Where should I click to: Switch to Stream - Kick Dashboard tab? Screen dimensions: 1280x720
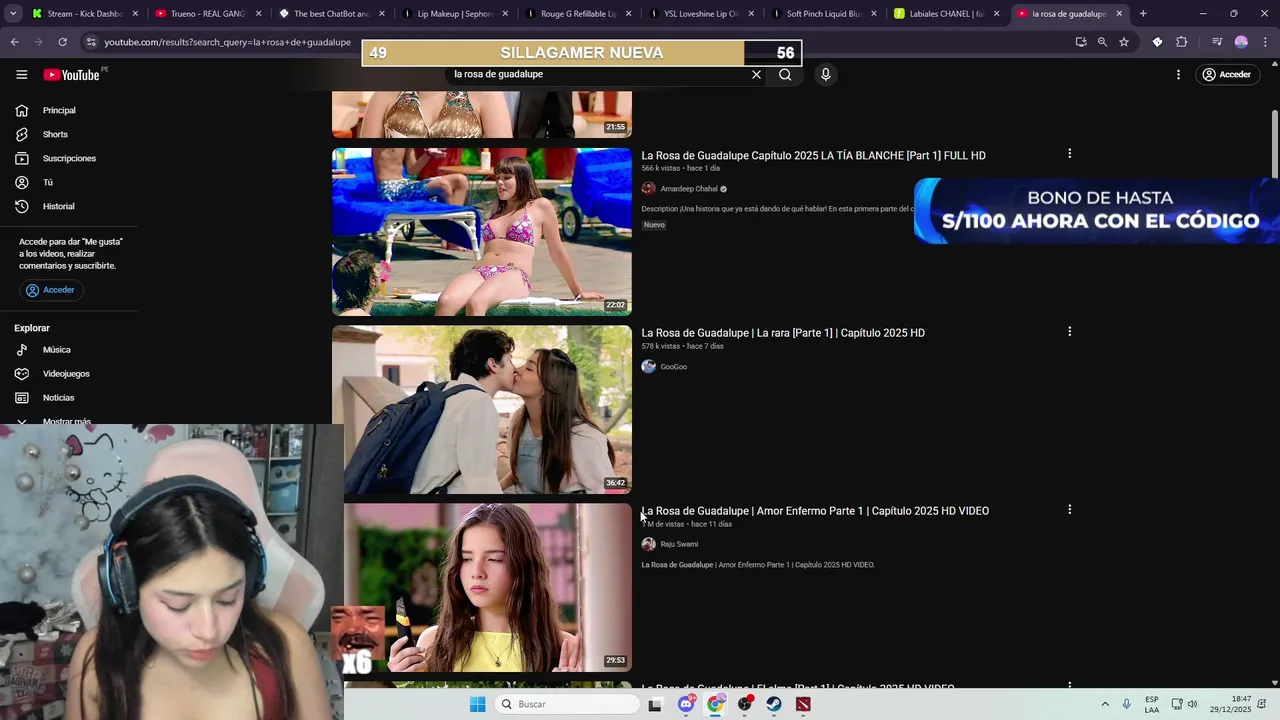pyautogui.click(x=85, y=14)
